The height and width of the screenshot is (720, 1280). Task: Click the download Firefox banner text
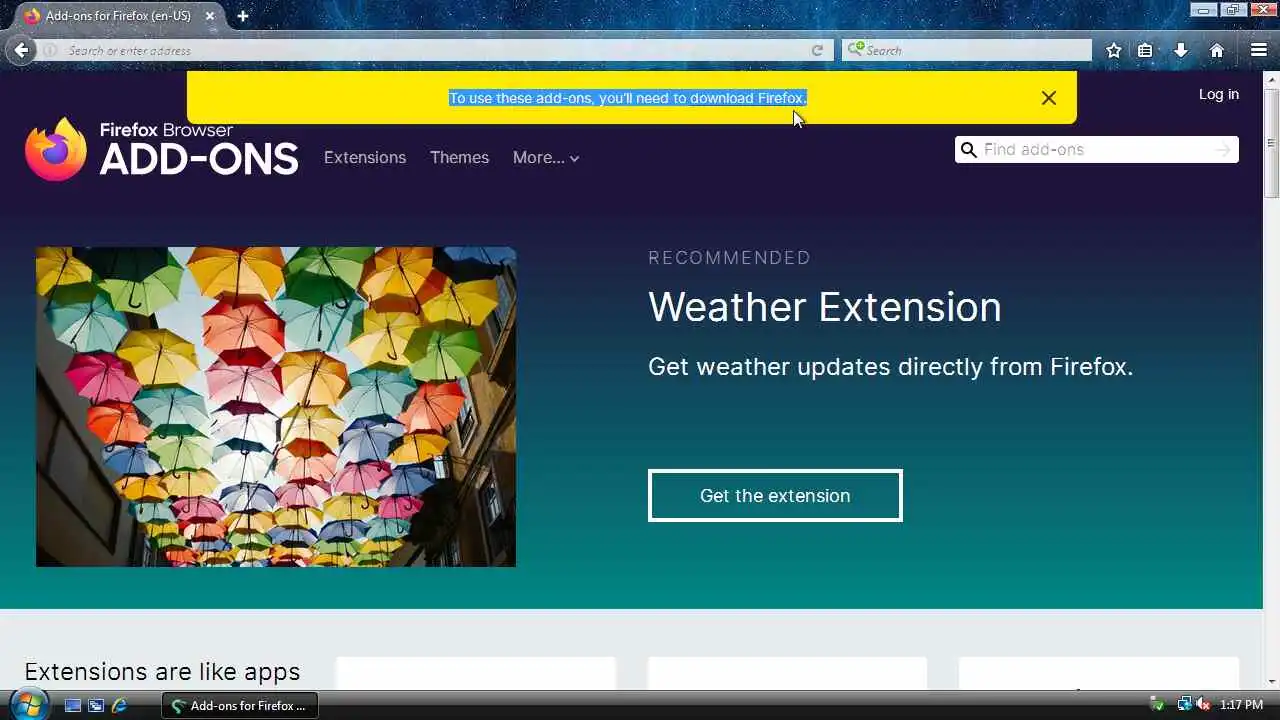(627, 98)
